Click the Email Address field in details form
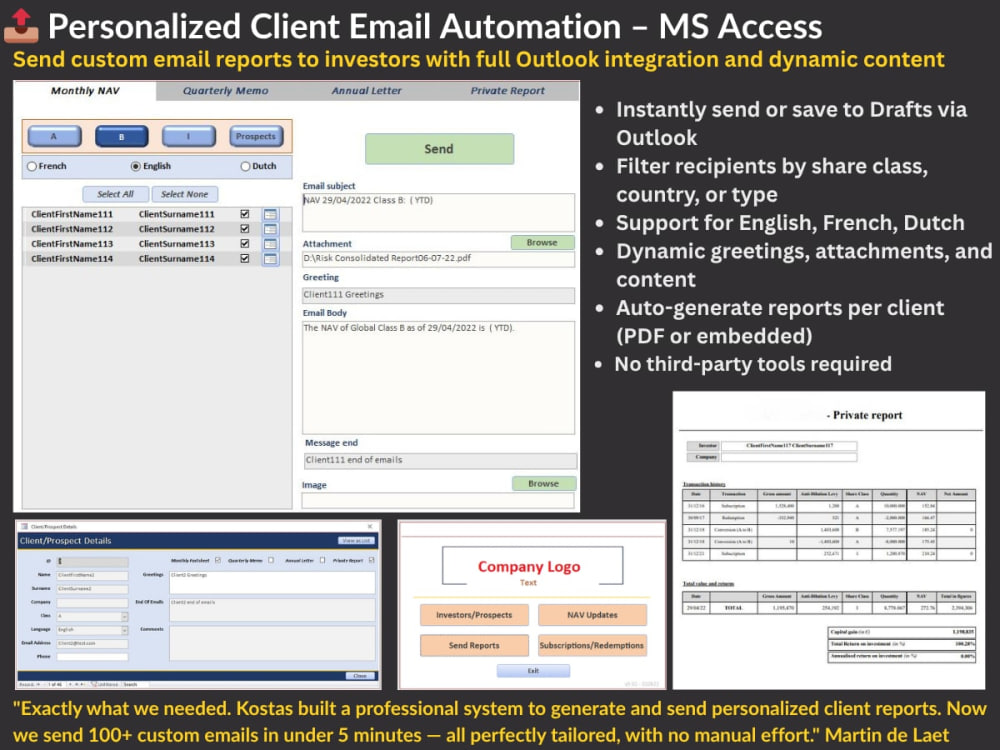1000x750 pixels. (x=92, y=643)
